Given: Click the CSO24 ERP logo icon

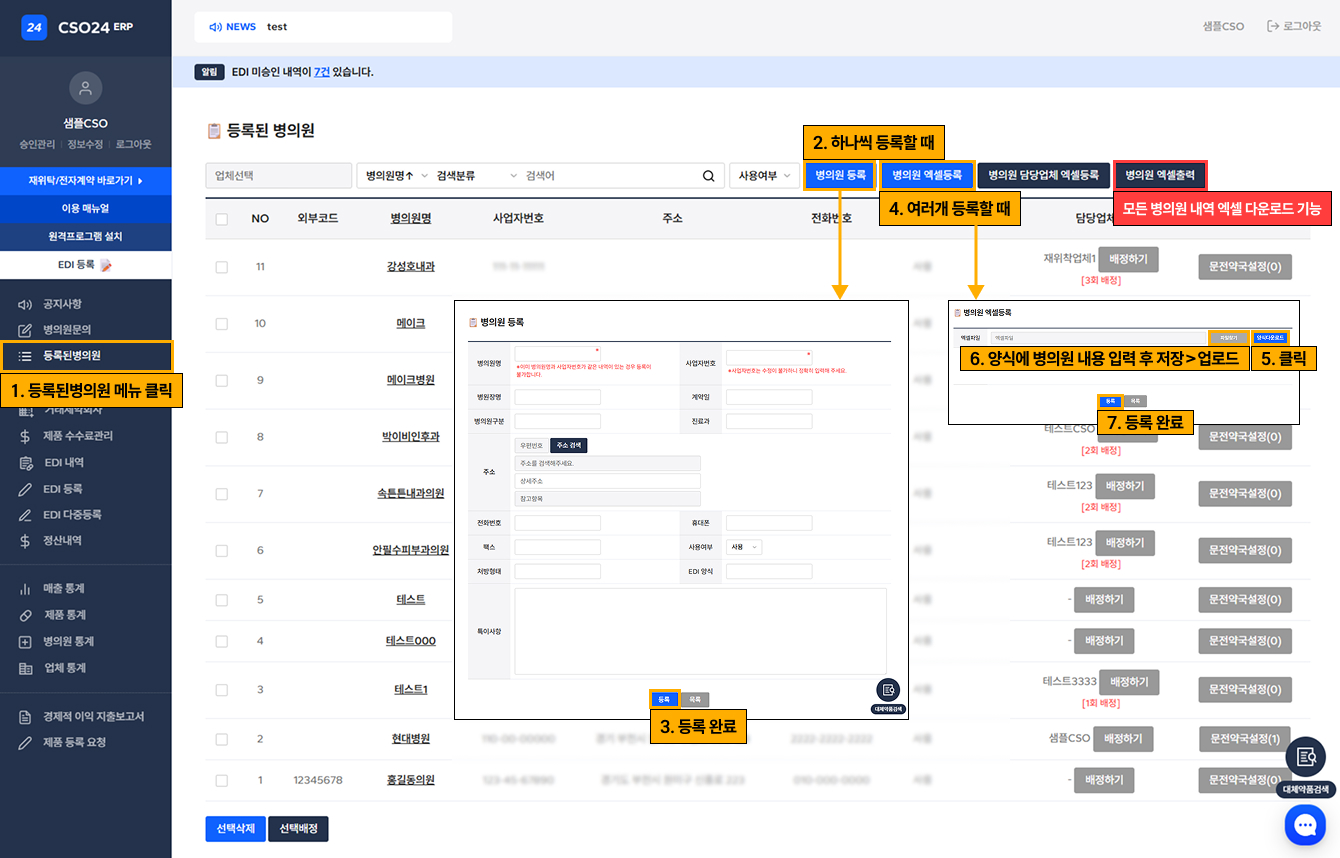Looking at the screenshot, I should pos(35,27).
